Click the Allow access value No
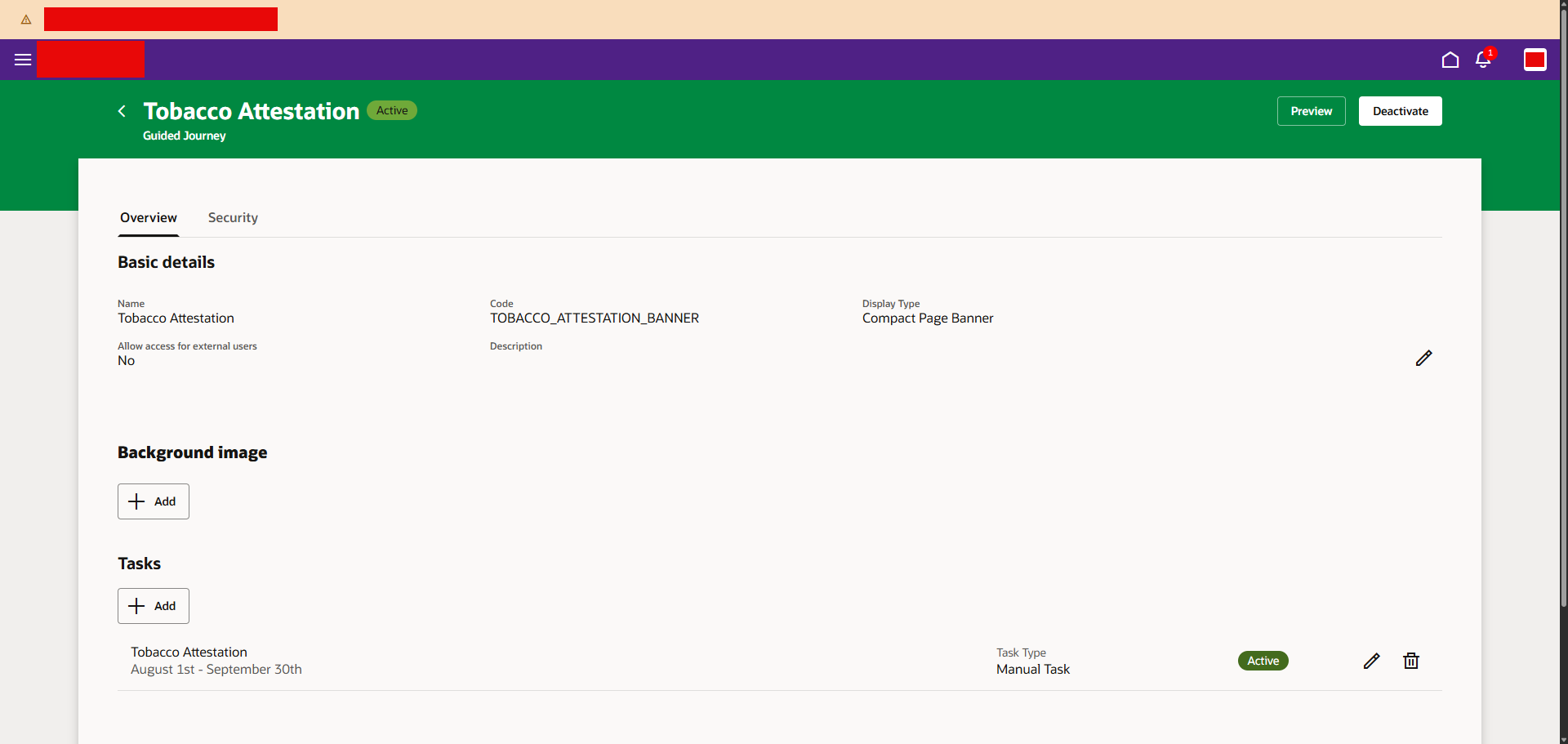1568x744 pixels. click(x=127, y=361)
